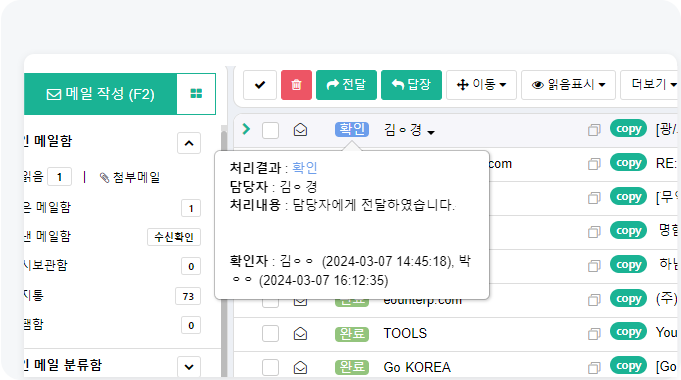Image resolution: width=681 pixels, height=380 pixels.
Task: Open the Go KOREA sender mail
Action: (x=417, y=367)
